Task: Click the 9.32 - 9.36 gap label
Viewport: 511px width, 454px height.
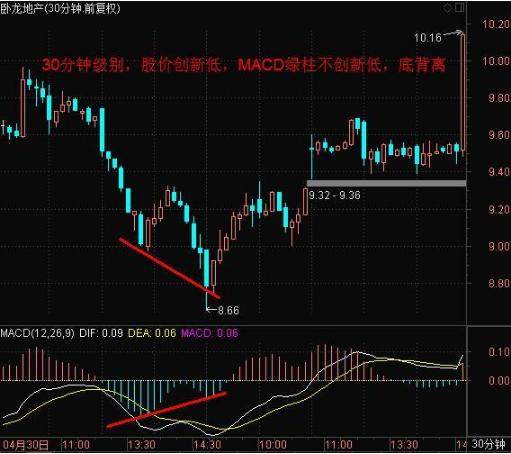Action: (x=335, y=195)
